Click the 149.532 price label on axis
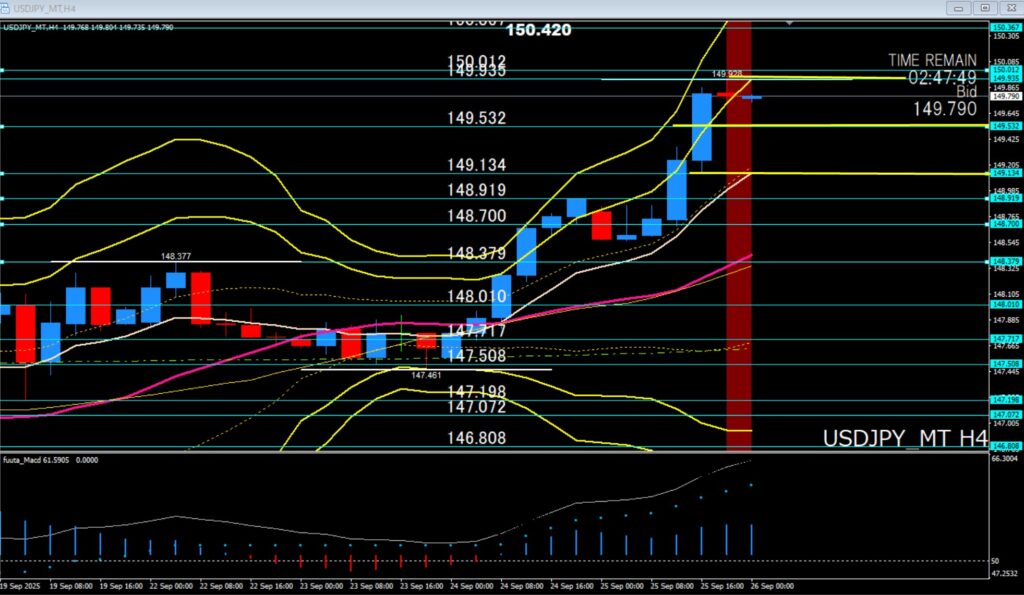 (x=1003, y=126)
